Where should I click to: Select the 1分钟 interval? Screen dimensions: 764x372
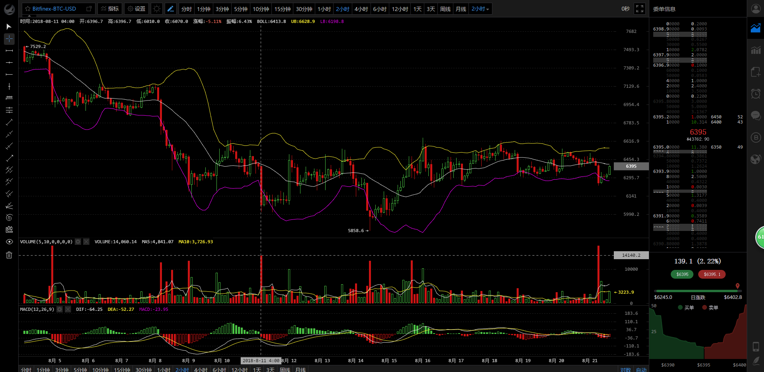click(x=204, y=9)
